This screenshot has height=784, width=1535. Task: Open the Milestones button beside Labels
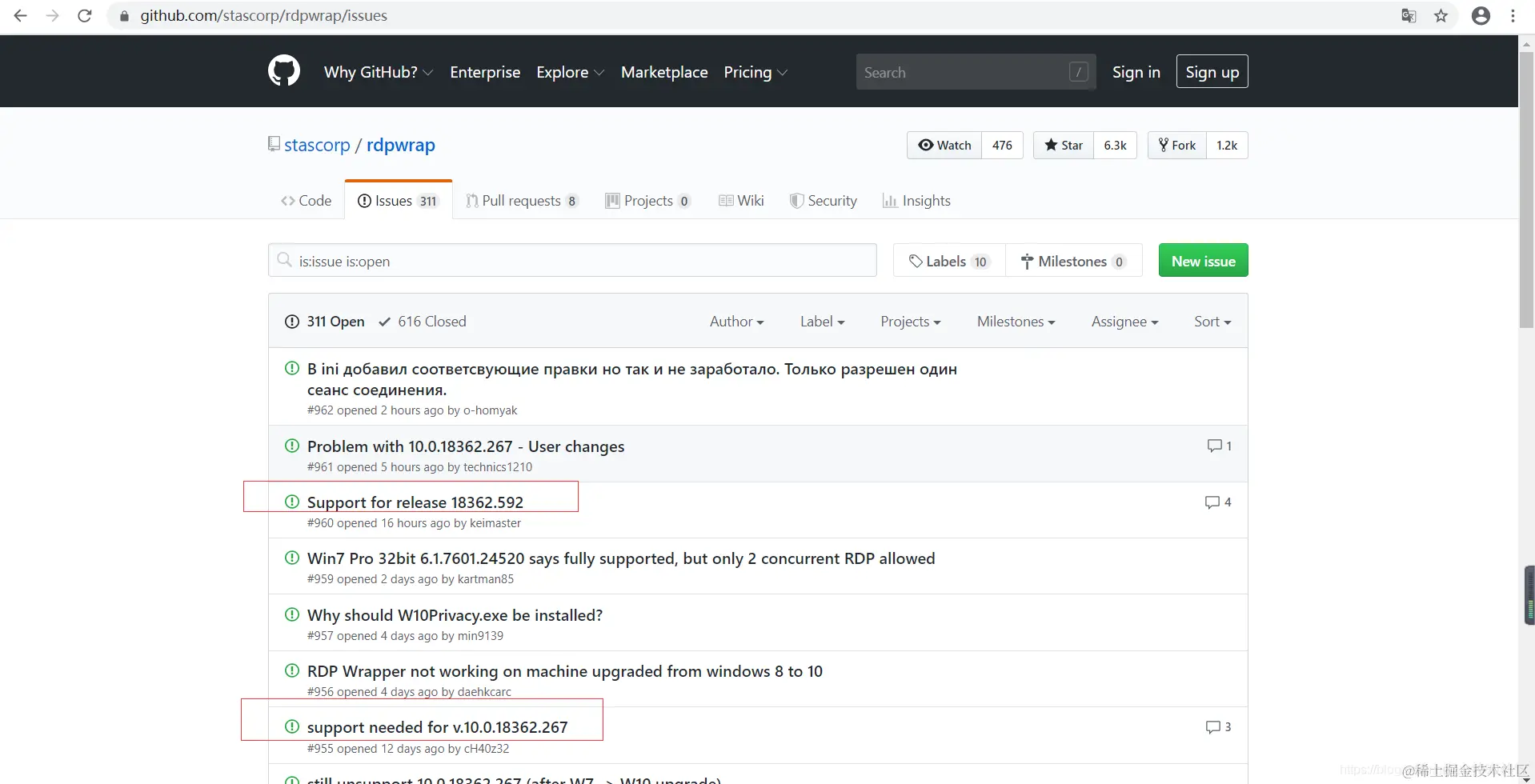pos(1074,261)
